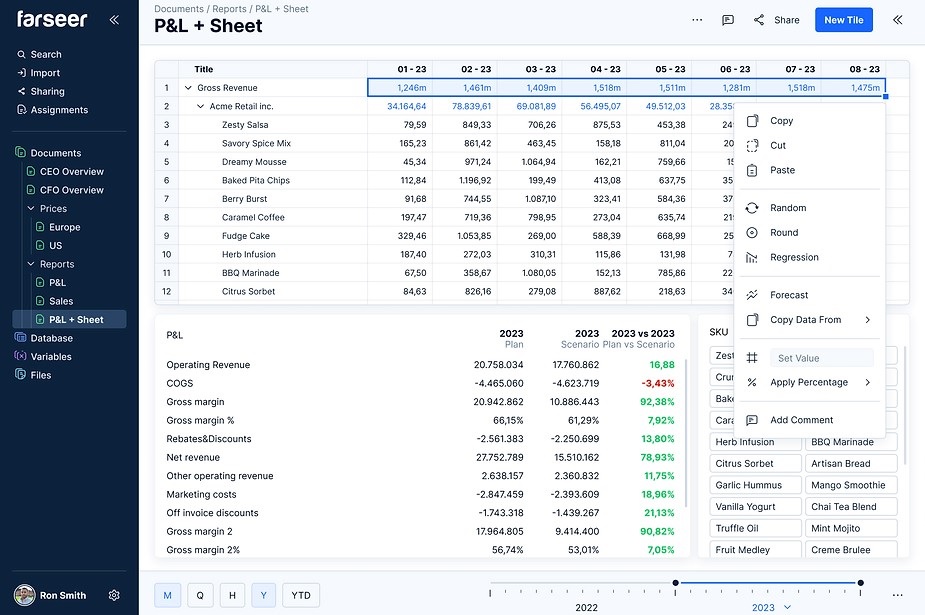Collapse the right panel with double chevron
Viewport: 925px width, 615px height.
pos(897,20)
